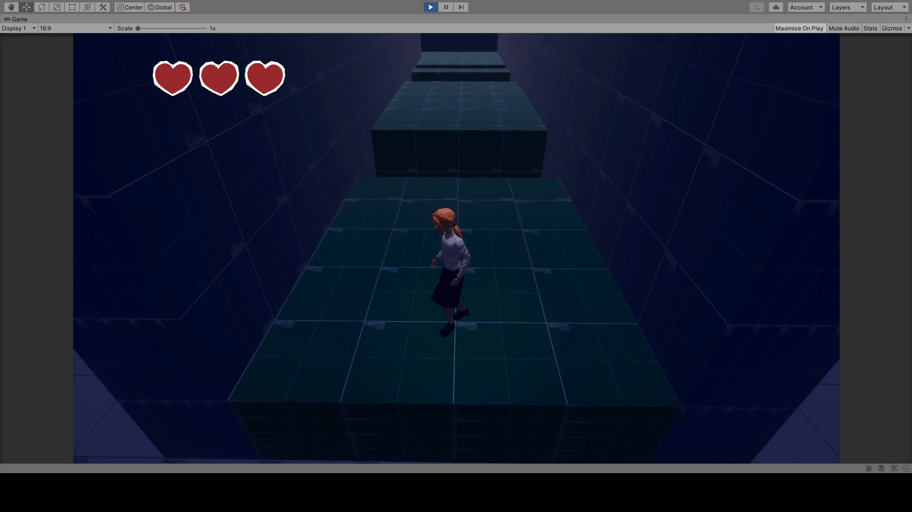
Task: Adjust the Scale slider handle
Action: [138, 28]
